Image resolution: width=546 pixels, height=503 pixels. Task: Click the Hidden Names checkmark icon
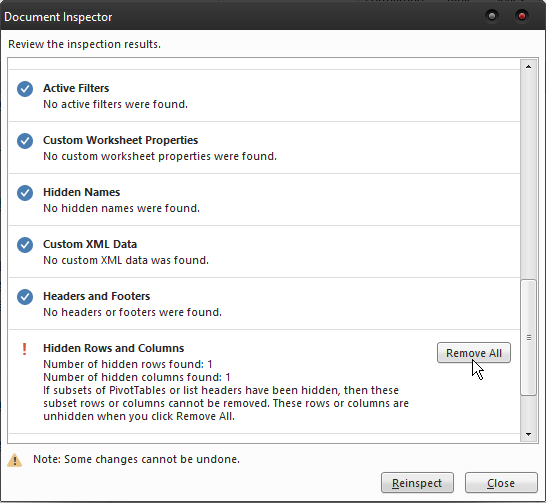pyautogui.click(x=25, y=193)
